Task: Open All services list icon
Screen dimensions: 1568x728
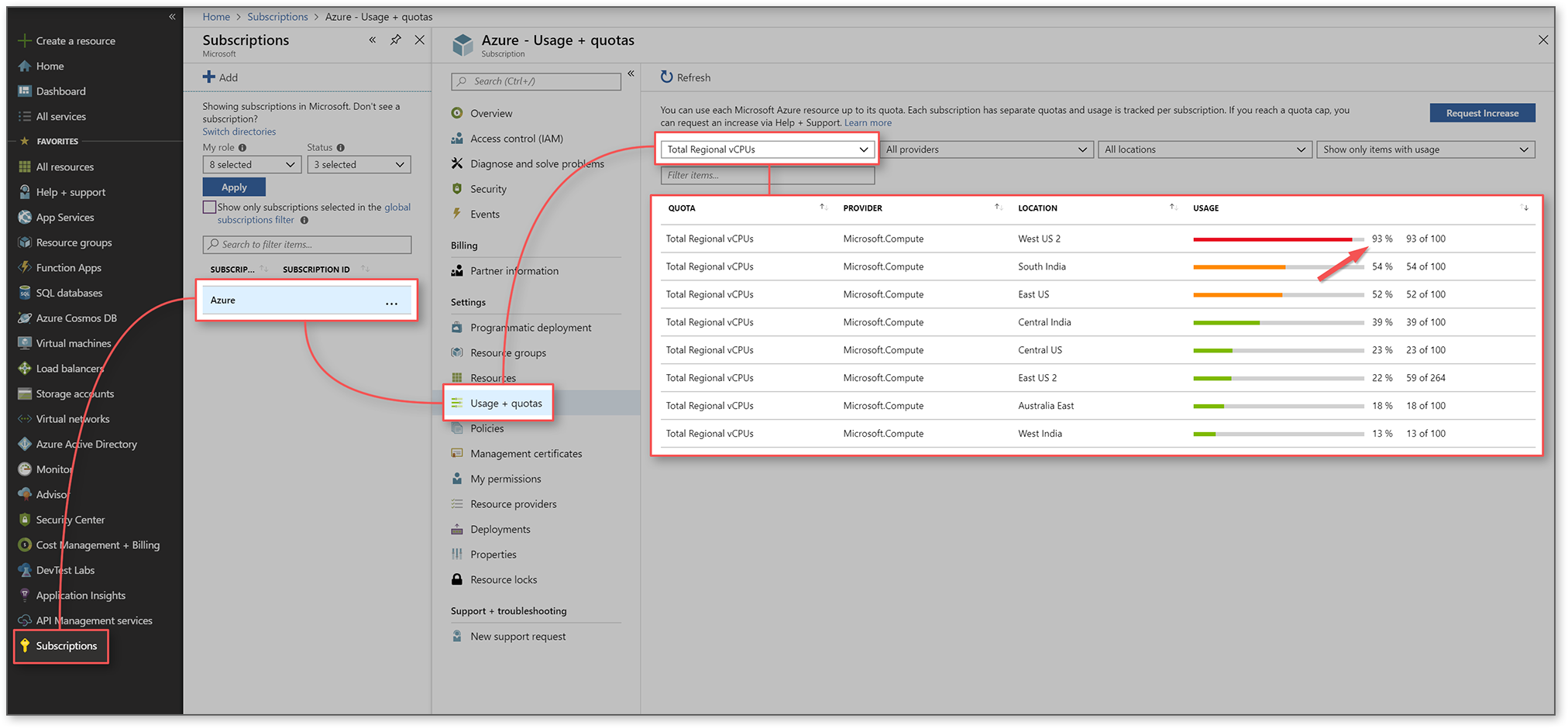Action: tap(25, 116)
